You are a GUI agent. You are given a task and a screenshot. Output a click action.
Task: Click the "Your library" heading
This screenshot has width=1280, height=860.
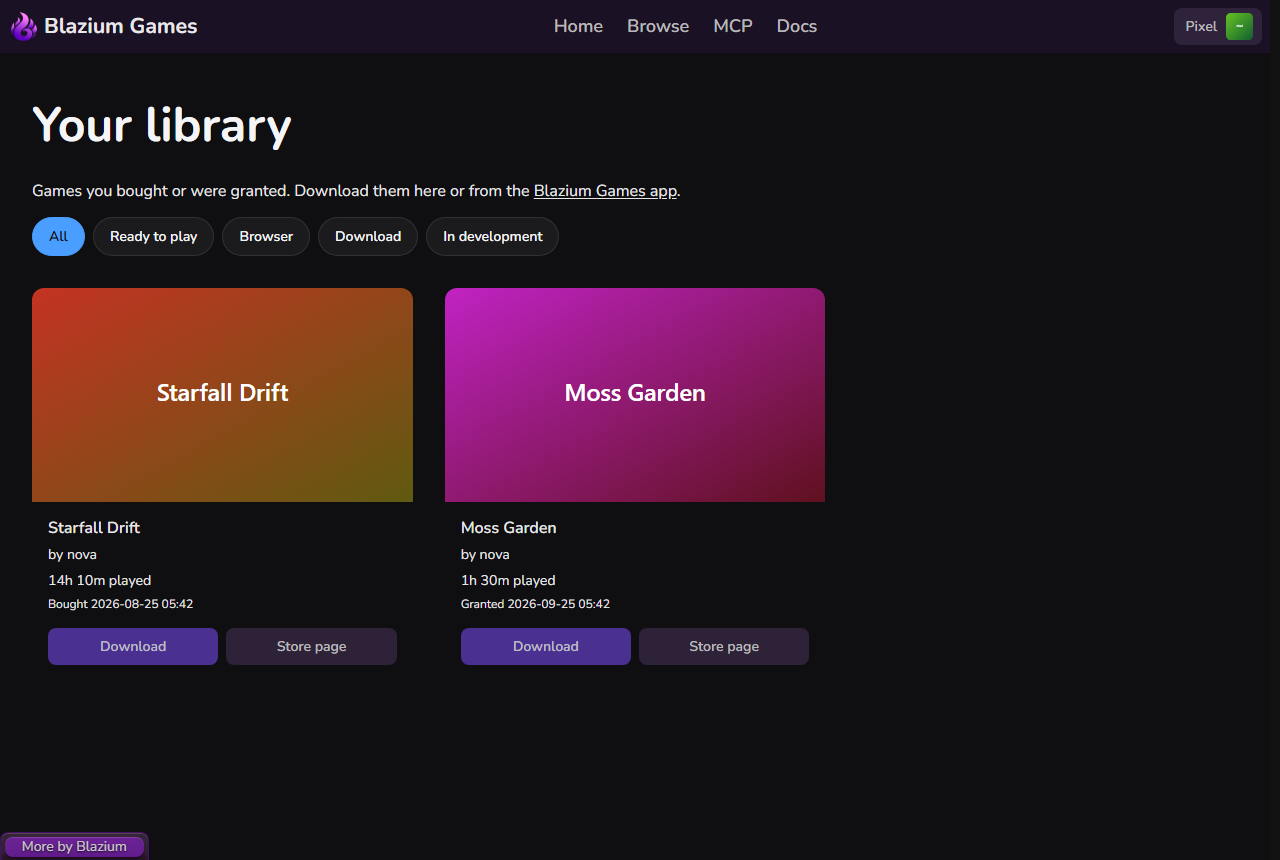tap(162, 125)
